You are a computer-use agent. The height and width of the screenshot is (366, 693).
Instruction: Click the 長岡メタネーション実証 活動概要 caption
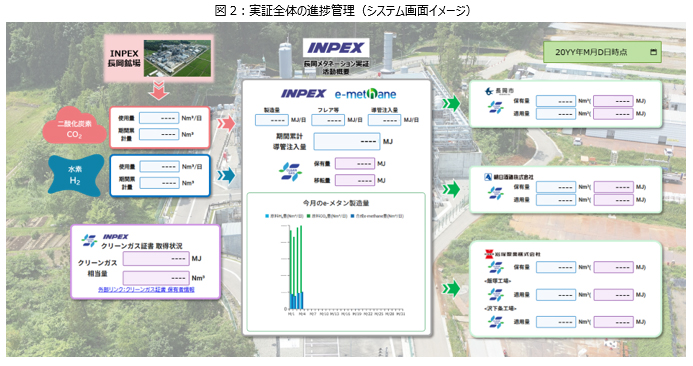[336, 68]
